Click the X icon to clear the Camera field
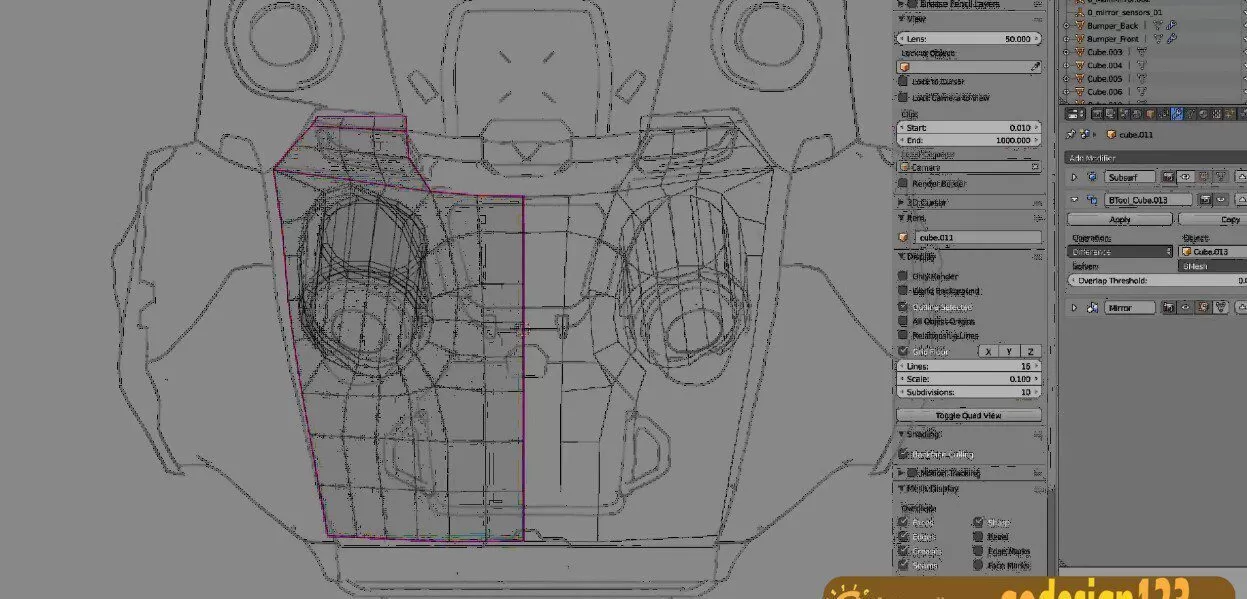Screen dimensions: 1247x599 pos(1036,165)
